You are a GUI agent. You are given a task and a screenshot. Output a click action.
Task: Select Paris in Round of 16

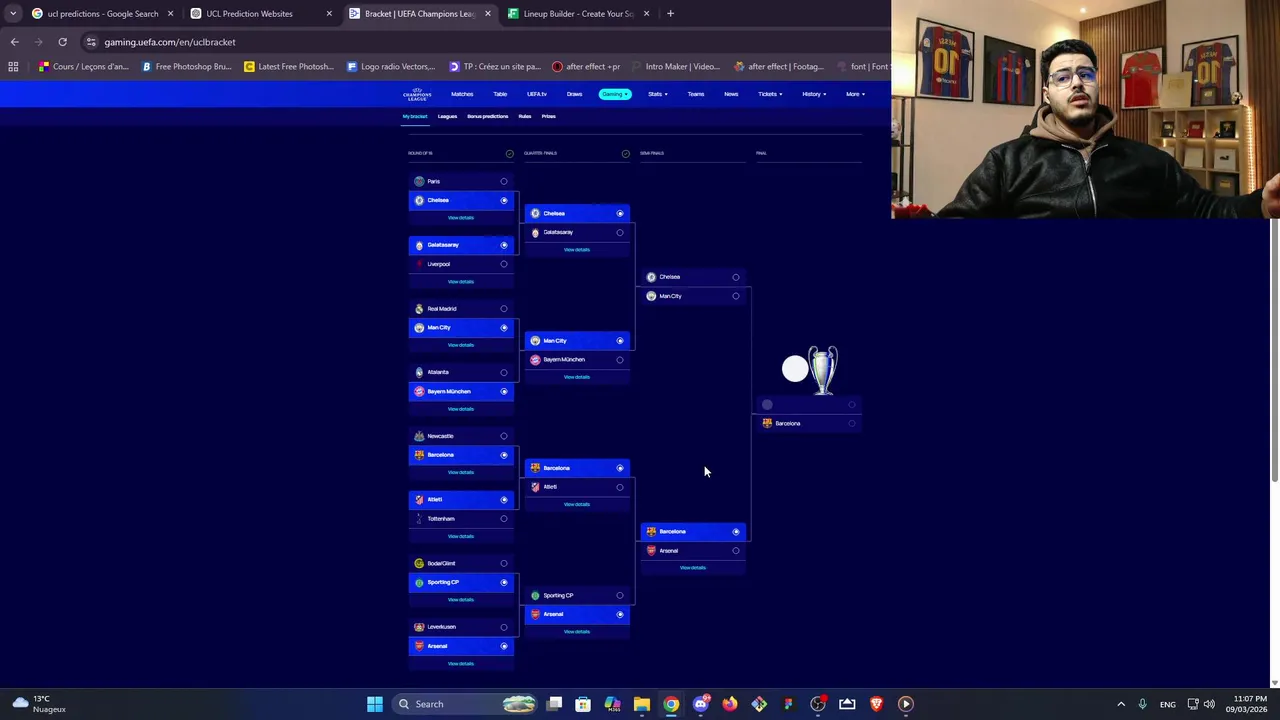[461, 181]
